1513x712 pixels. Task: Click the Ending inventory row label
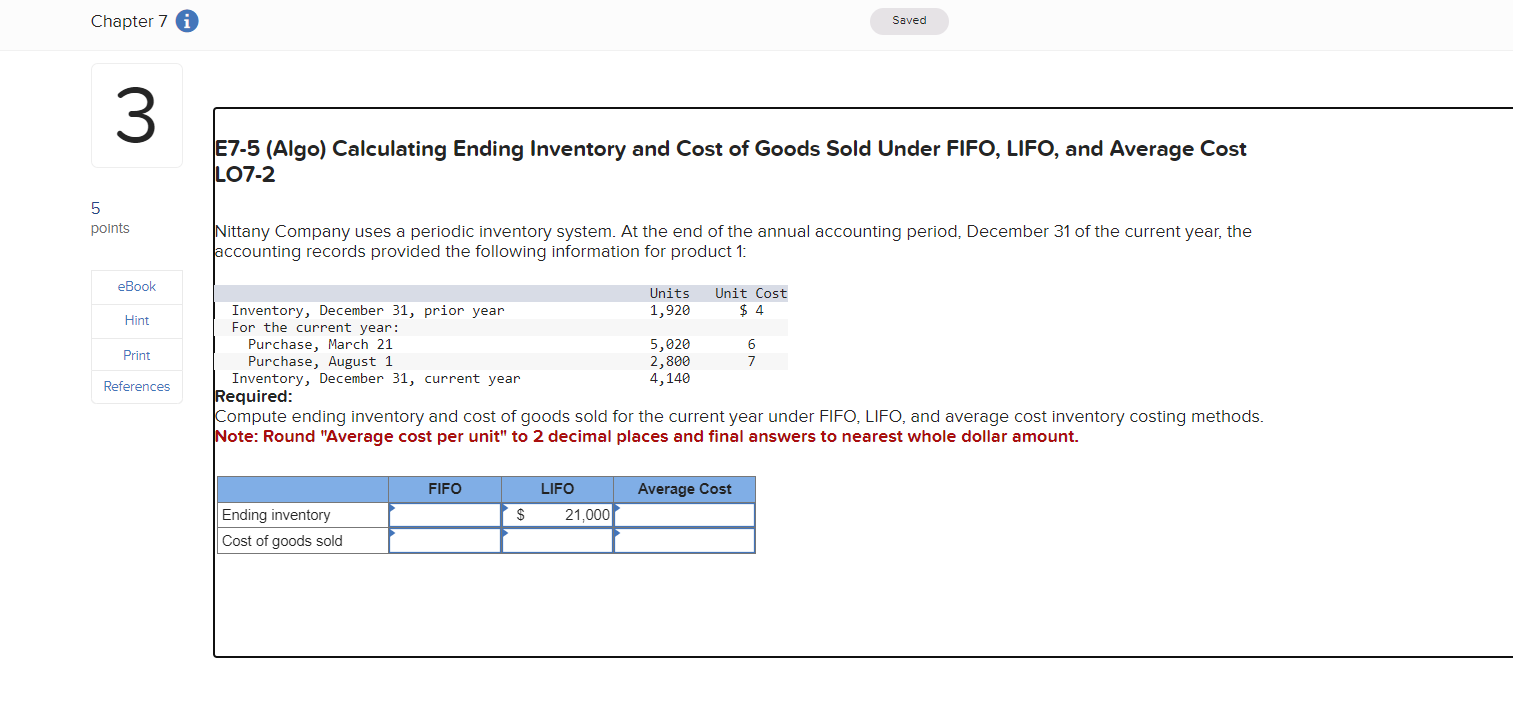[x=277, y=514]
